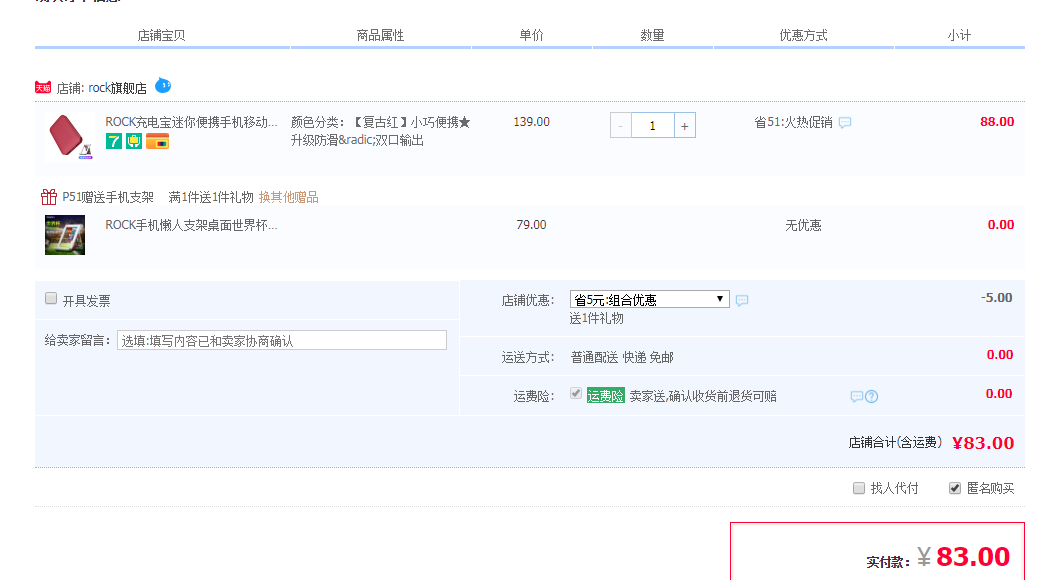Screen dimensions: 1038x580
Task: Click the comment bubble icon next to 火热促销
Action: 845,123
